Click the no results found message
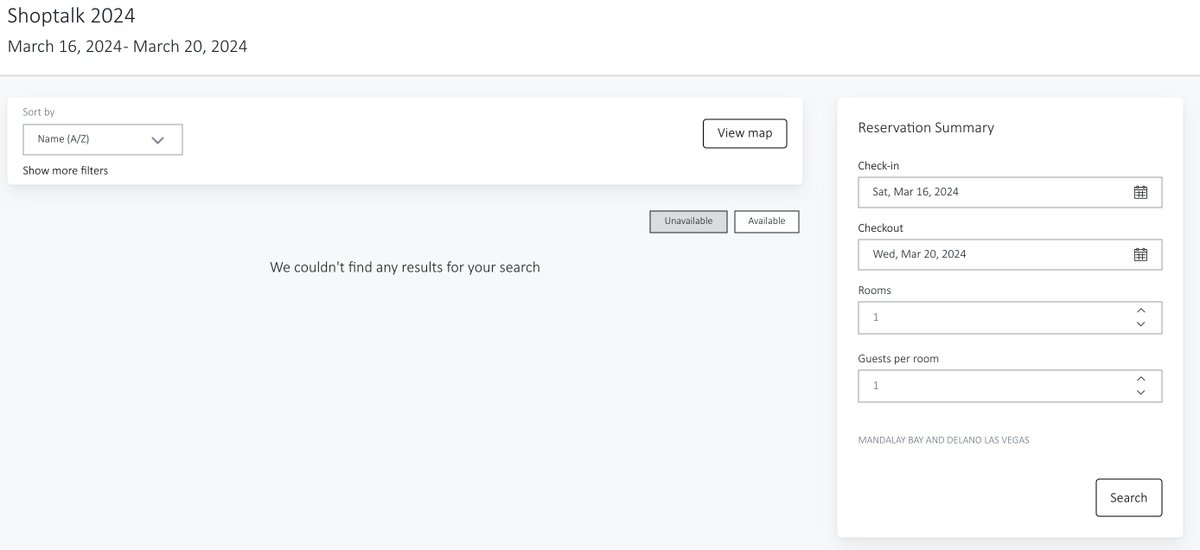The image size is (1200, 550). pos(405,267)
